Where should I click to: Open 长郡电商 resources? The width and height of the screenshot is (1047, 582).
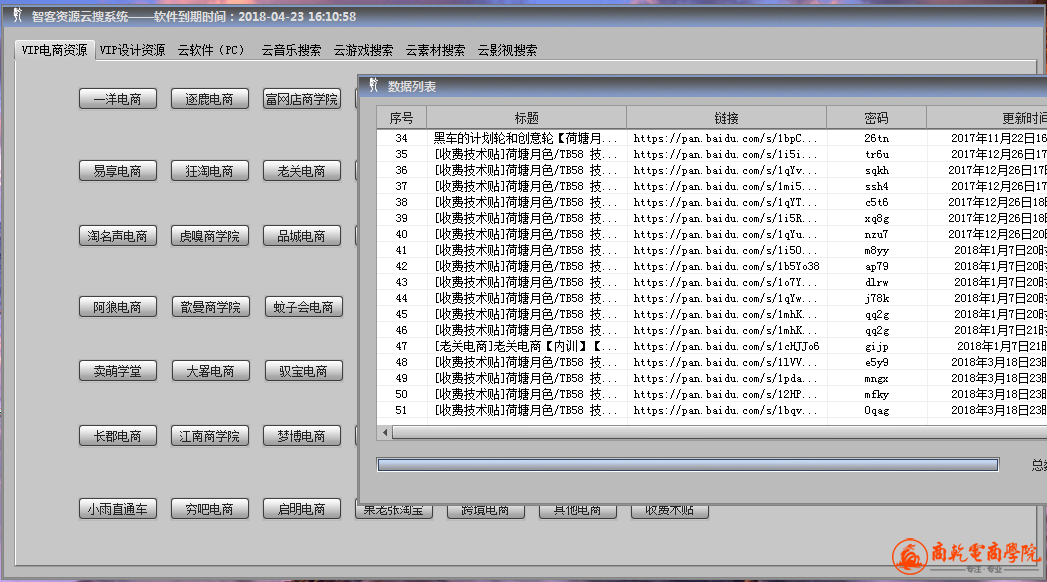(118, 436)
